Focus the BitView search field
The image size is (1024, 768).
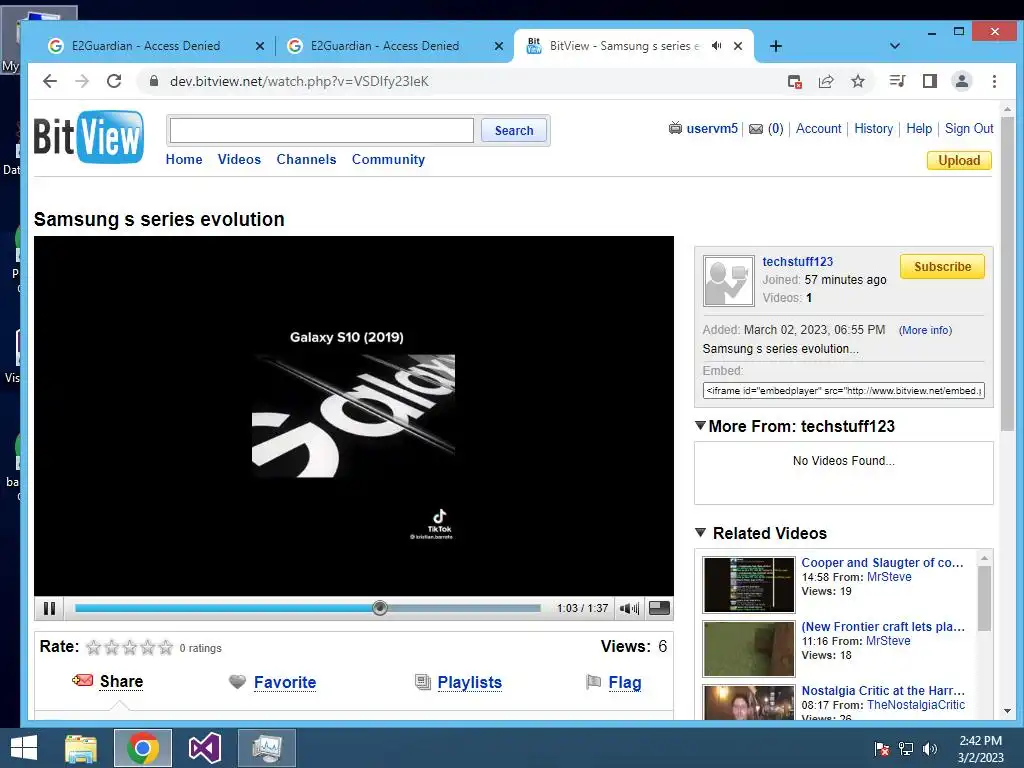coord(321,130)
